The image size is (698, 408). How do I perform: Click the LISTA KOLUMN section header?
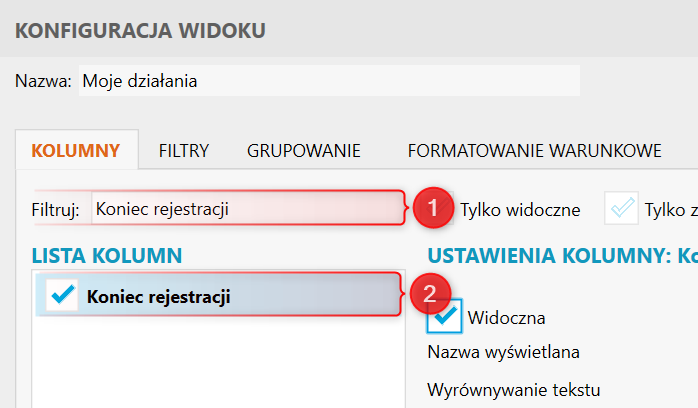(x=106, y=256)
